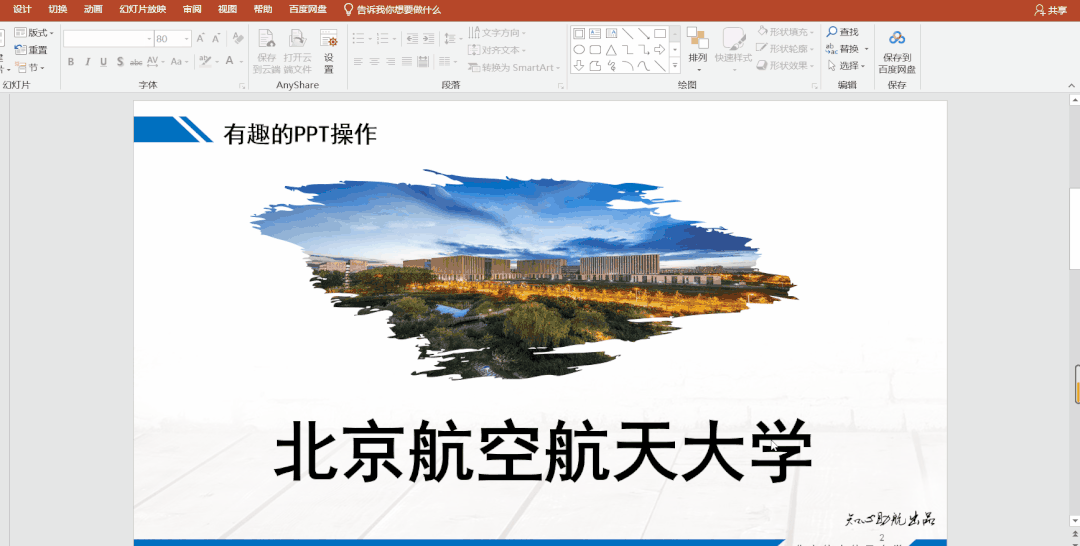Open the 帮助 tab

click(x=262, y=10)
